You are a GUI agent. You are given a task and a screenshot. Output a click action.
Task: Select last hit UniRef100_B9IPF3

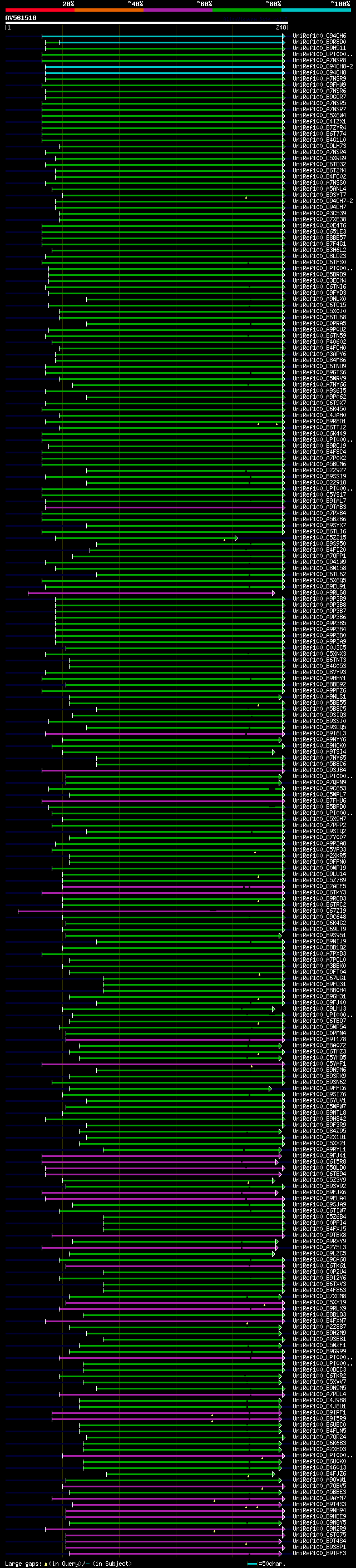tap(319, 1554)
